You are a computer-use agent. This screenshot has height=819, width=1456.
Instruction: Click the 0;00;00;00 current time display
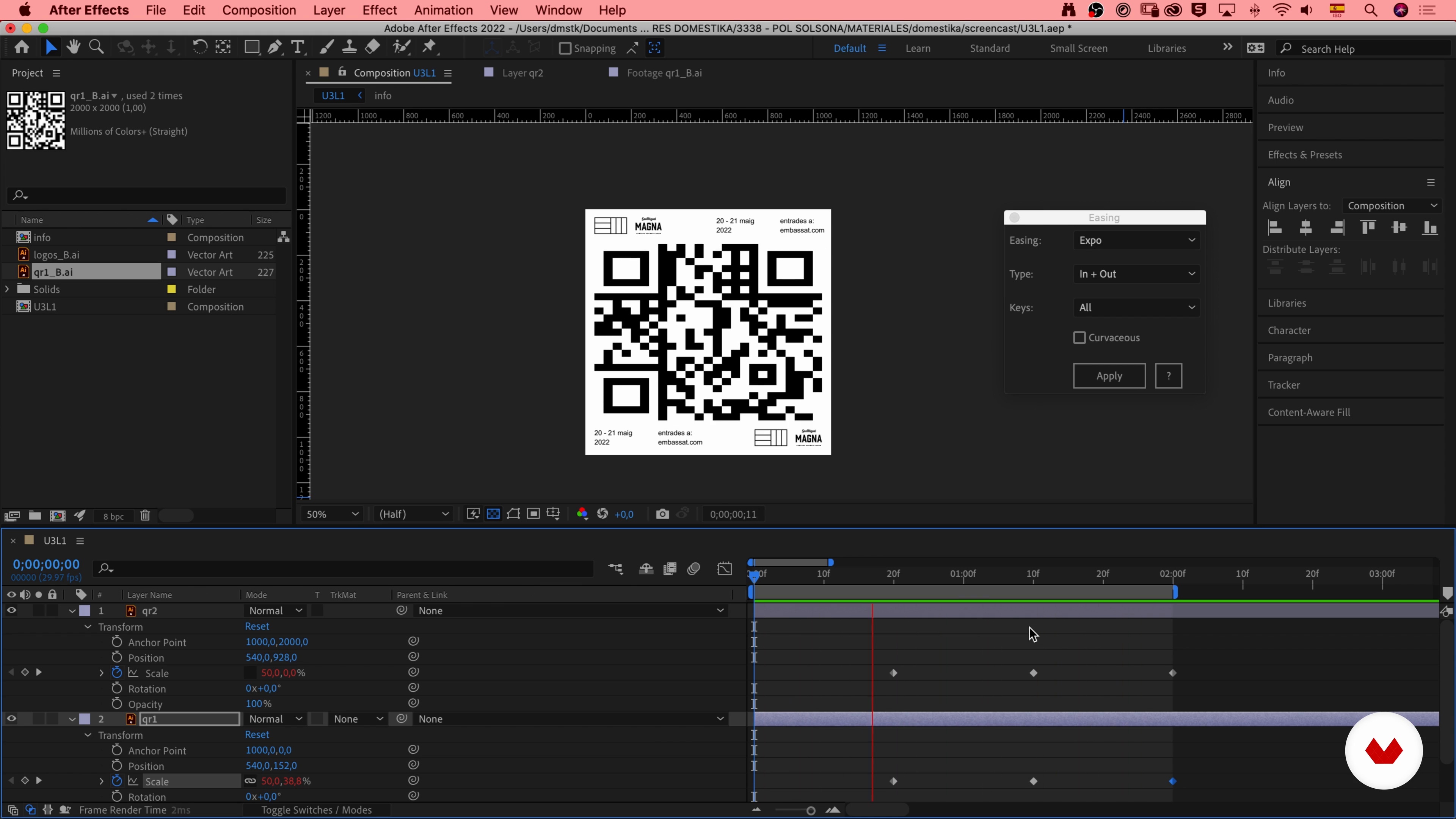click(x=46, y=564)
